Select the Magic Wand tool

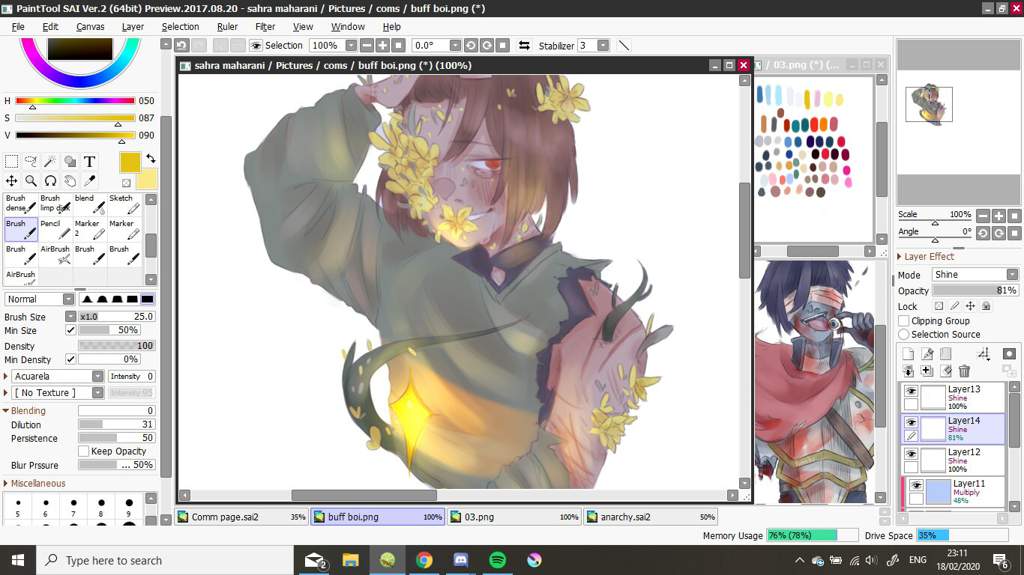50,161
